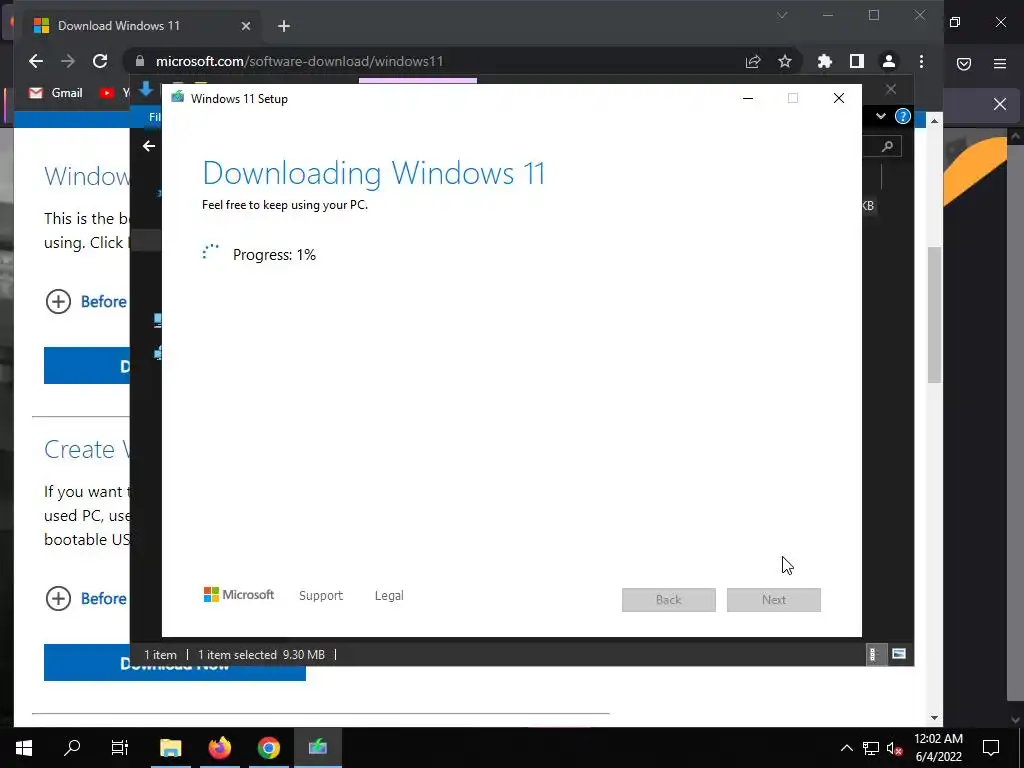Image resolution: width=1024 pixels, height=768 pixels.
Task: Open Firefox from the taskbar
Action: (219, 747)
